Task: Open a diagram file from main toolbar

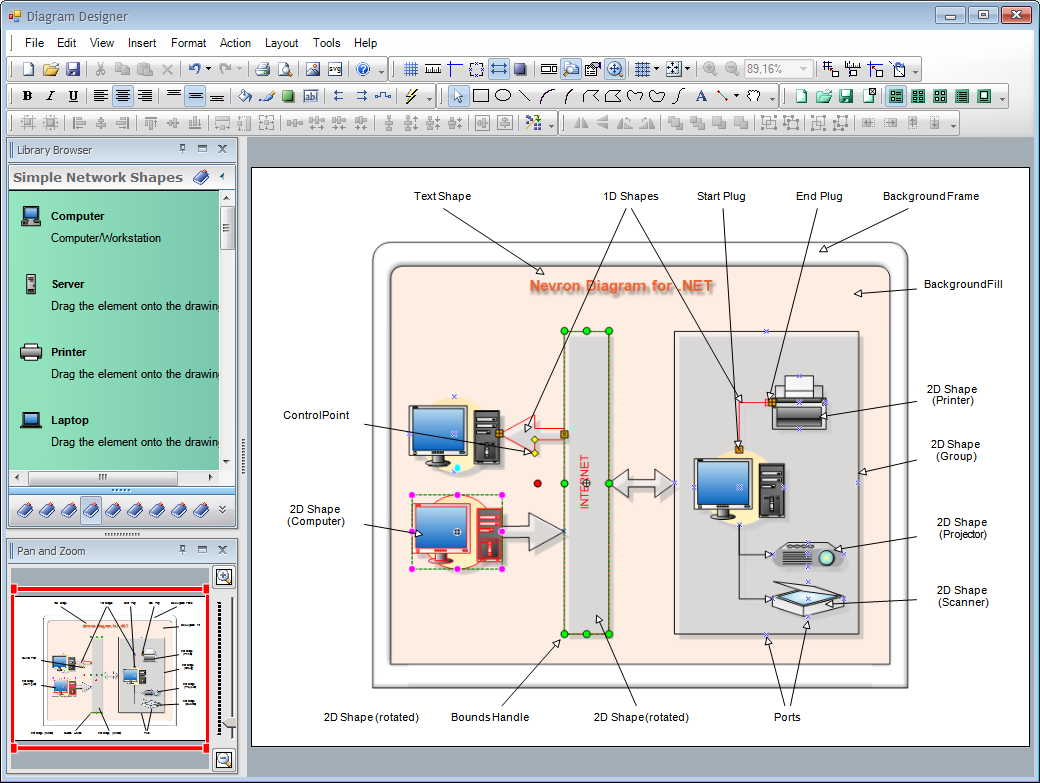Action: coord(51,69)
